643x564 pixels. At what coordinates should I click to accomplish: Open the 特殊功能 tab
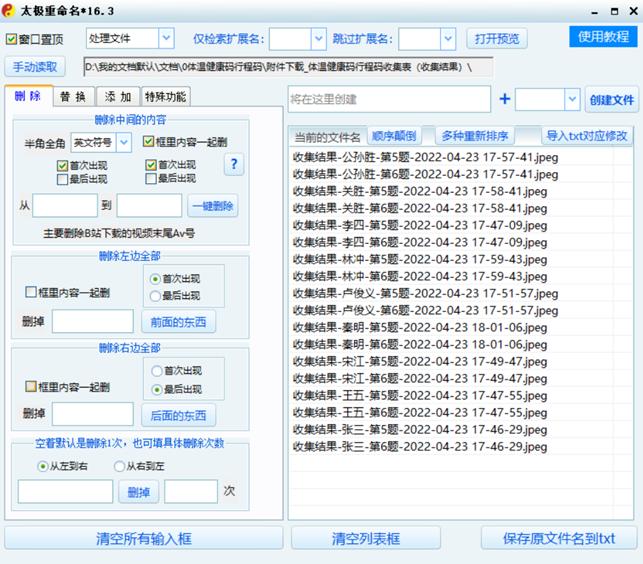pos(165,97)
